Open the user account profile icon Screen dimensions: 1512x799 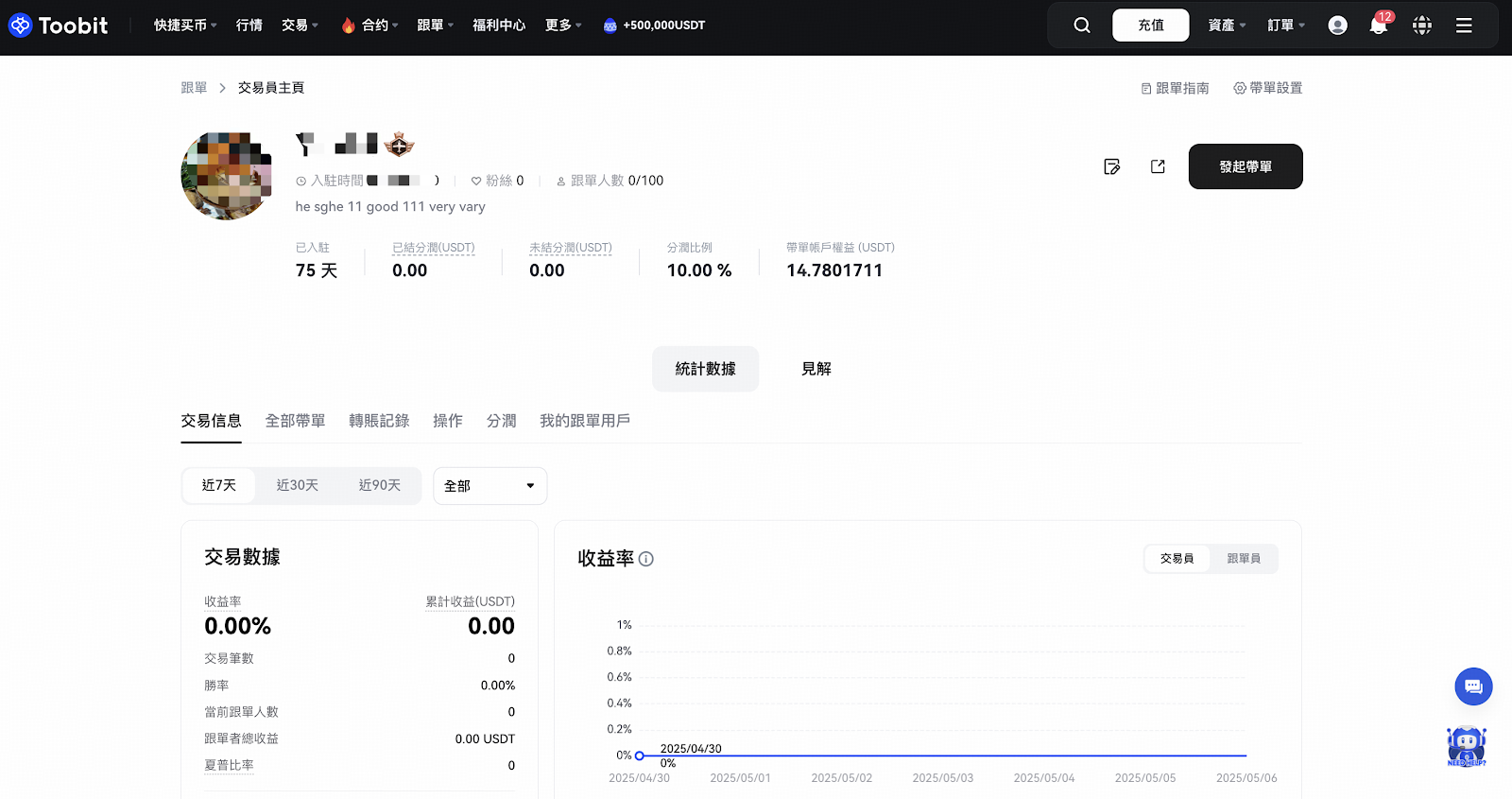pyautogui.click(x=1337, y=26)
